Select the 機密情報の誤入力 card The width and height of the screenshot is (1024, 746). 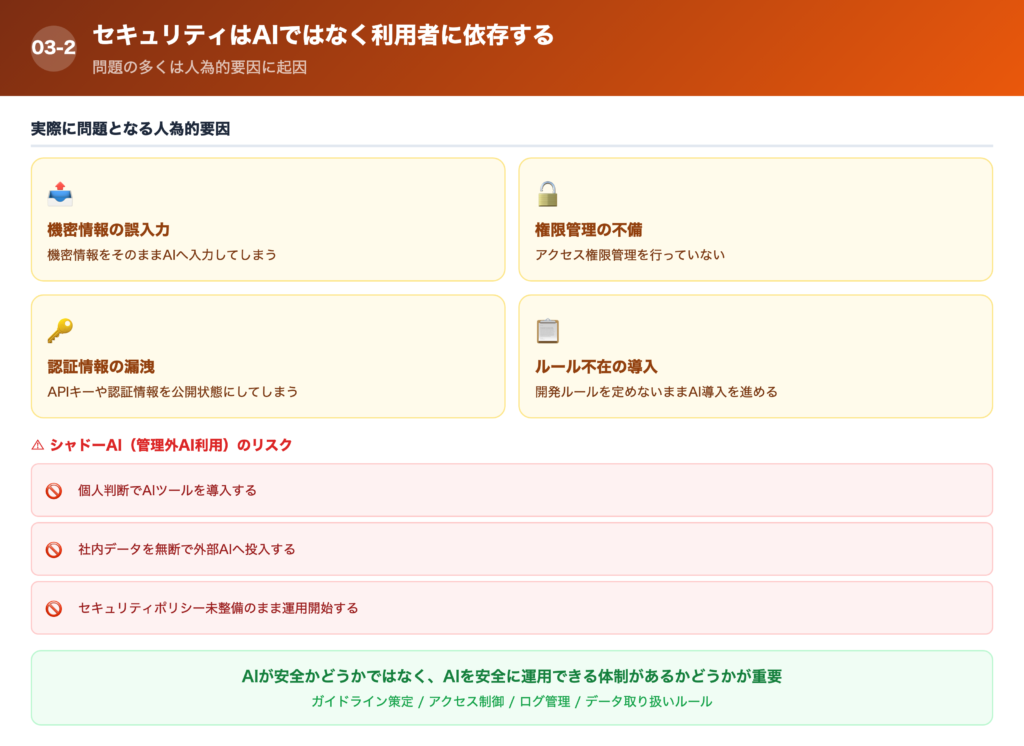pyautogui.click(x=270, y=219)
